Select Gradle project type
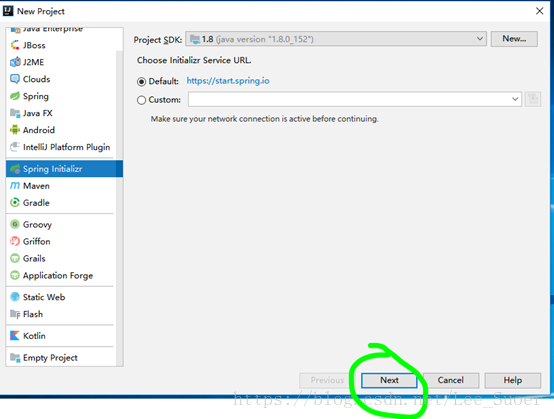554x419 pixels. point(61,203)
